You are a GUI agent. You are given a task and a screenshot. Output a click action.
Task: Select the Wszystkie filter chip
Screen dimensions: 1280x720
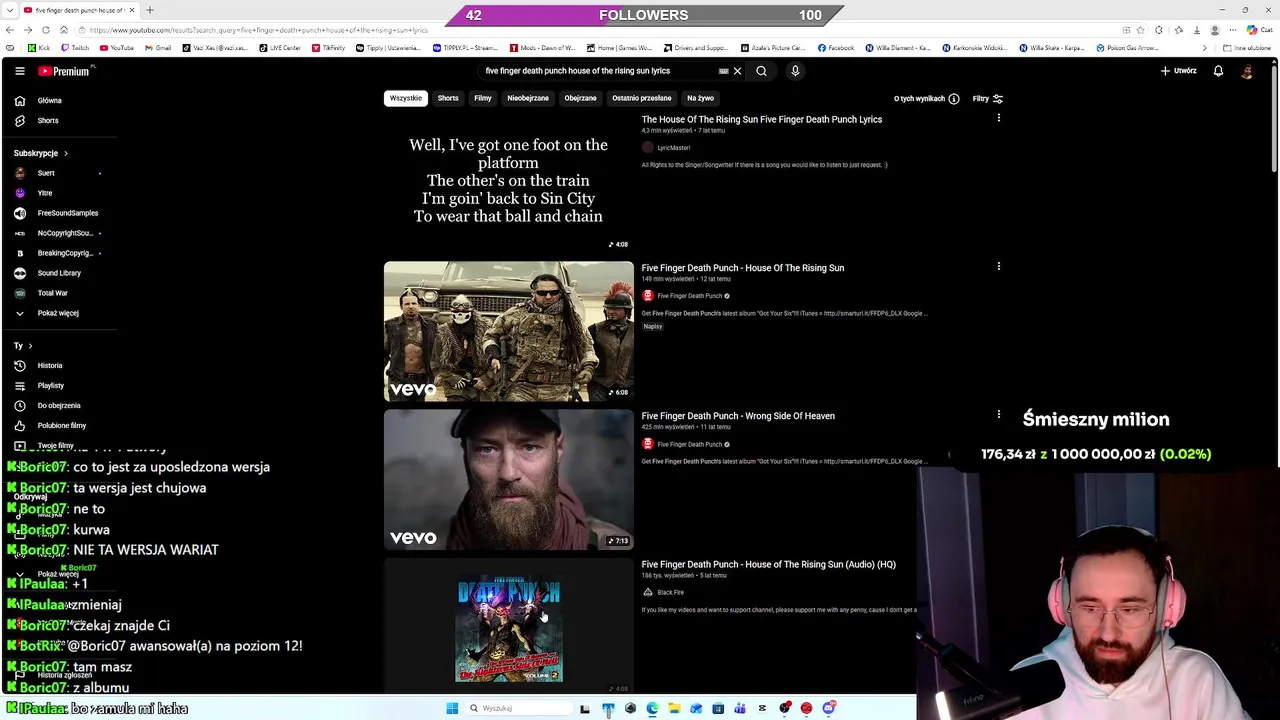(x=405, y=98)
